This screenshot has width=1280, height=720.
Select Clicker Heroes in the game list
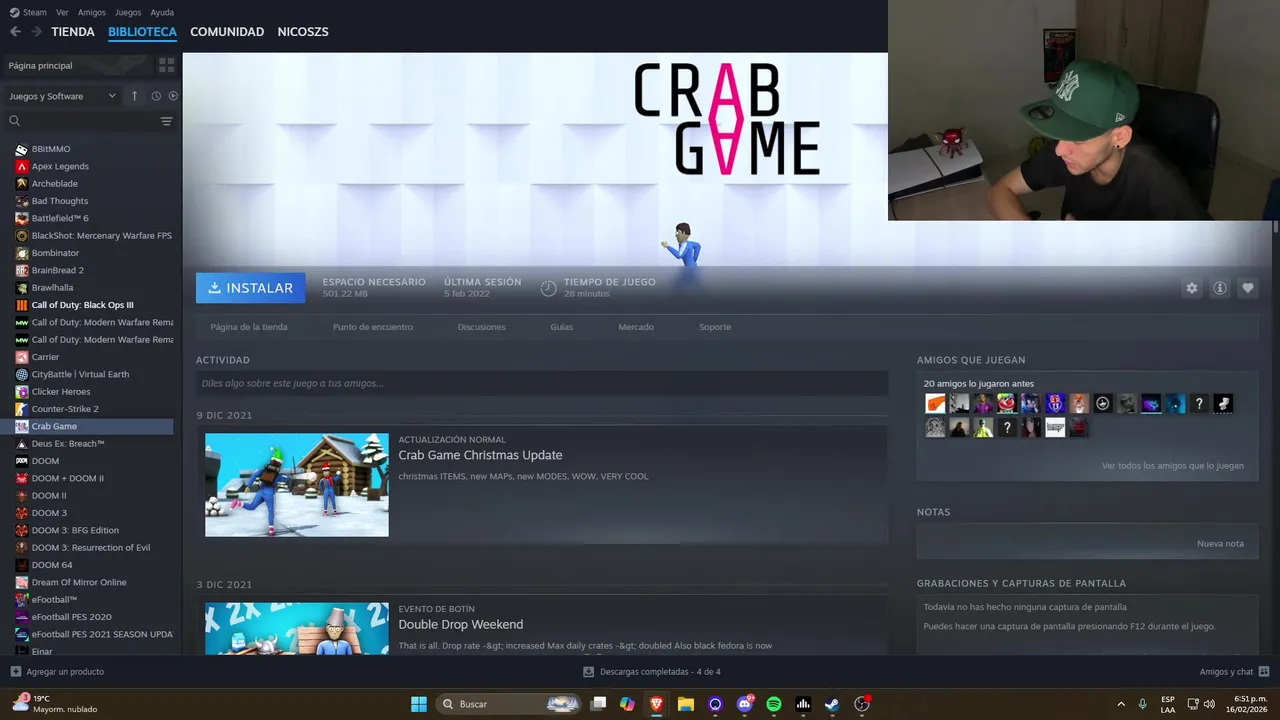(x=61, y=392)
